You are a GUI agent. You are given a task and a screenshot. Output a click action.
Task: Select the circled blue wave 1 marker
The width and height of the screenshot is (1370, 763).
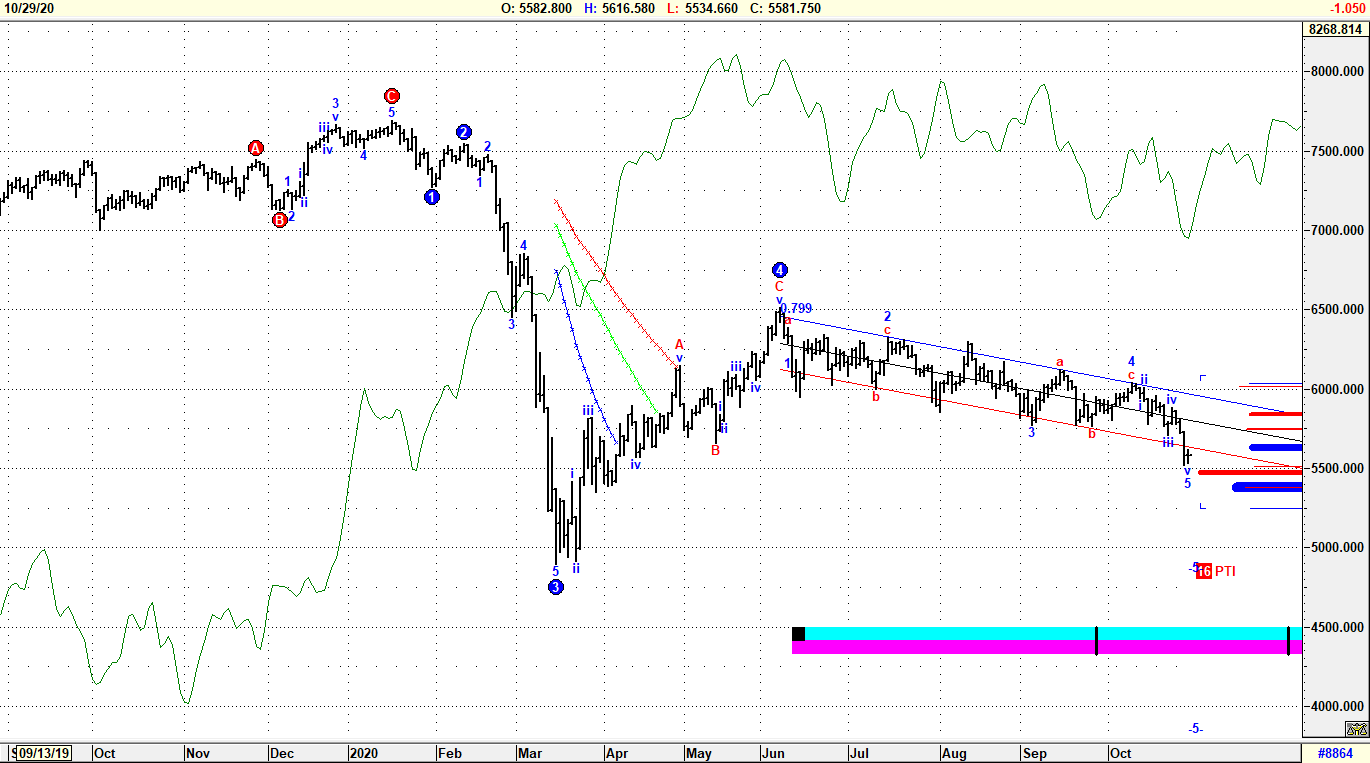click(431, 197)
